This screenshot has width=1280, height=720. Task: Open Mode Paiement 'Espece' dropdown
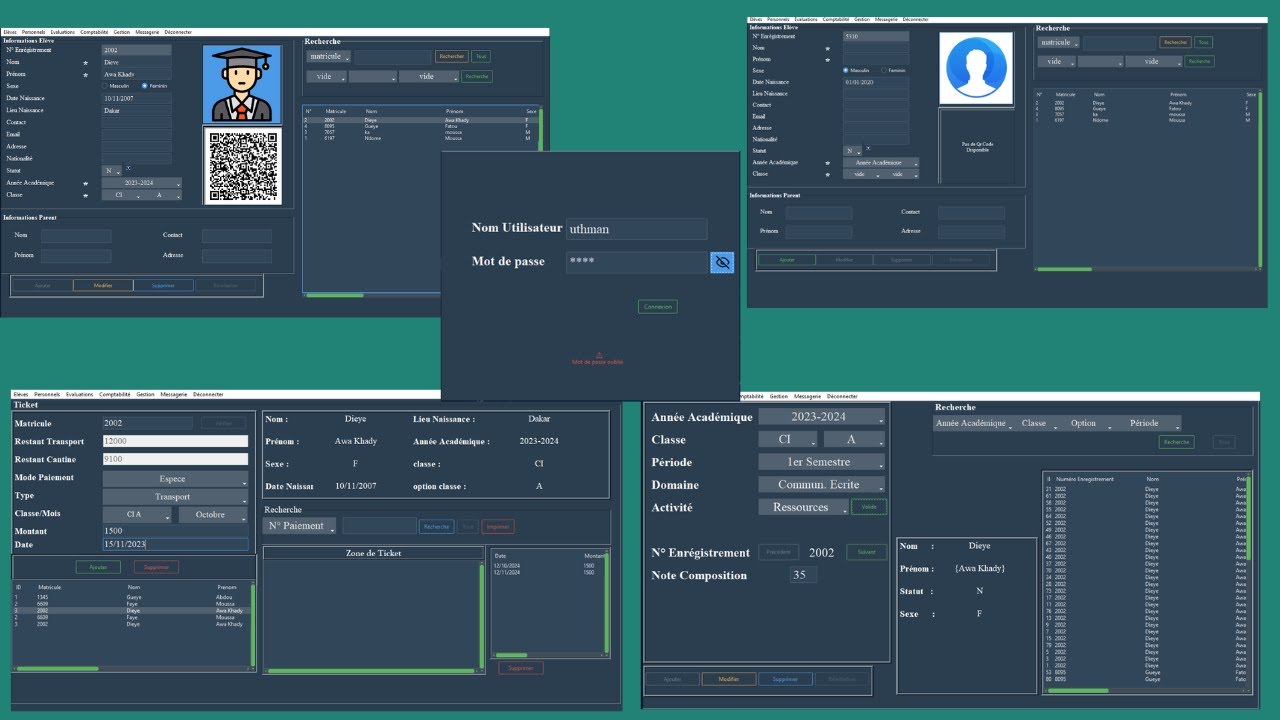coord(175,479)
